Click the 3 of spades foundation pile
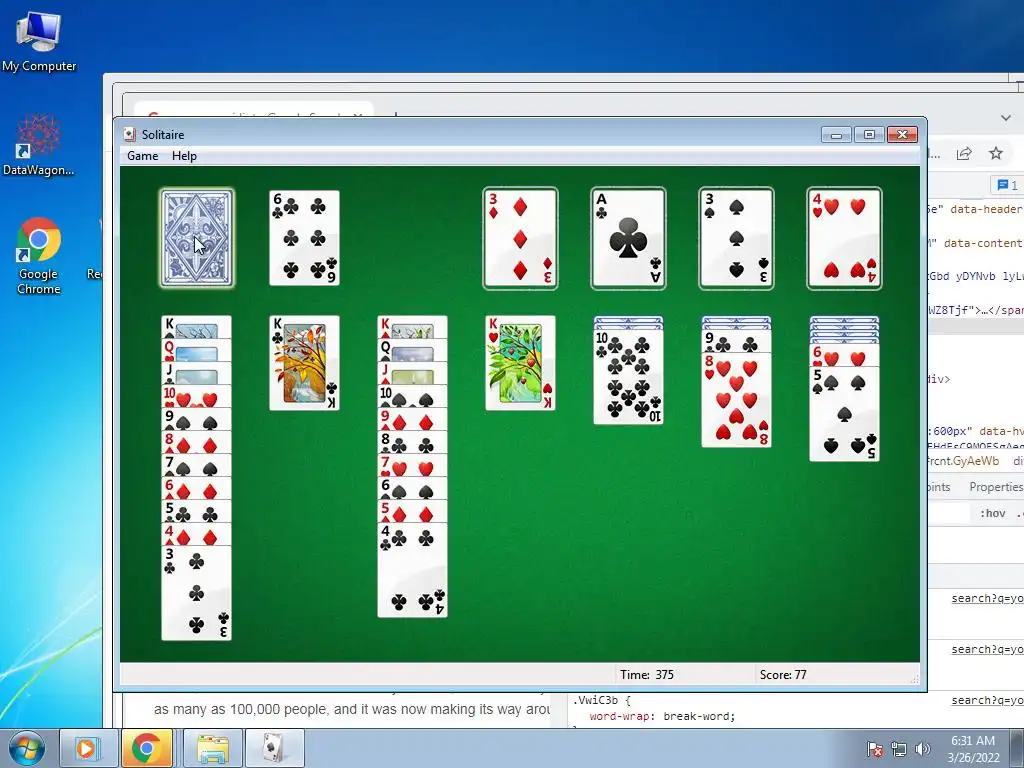The height and width of the screenshot is (768, 1024). click(737, 238)
